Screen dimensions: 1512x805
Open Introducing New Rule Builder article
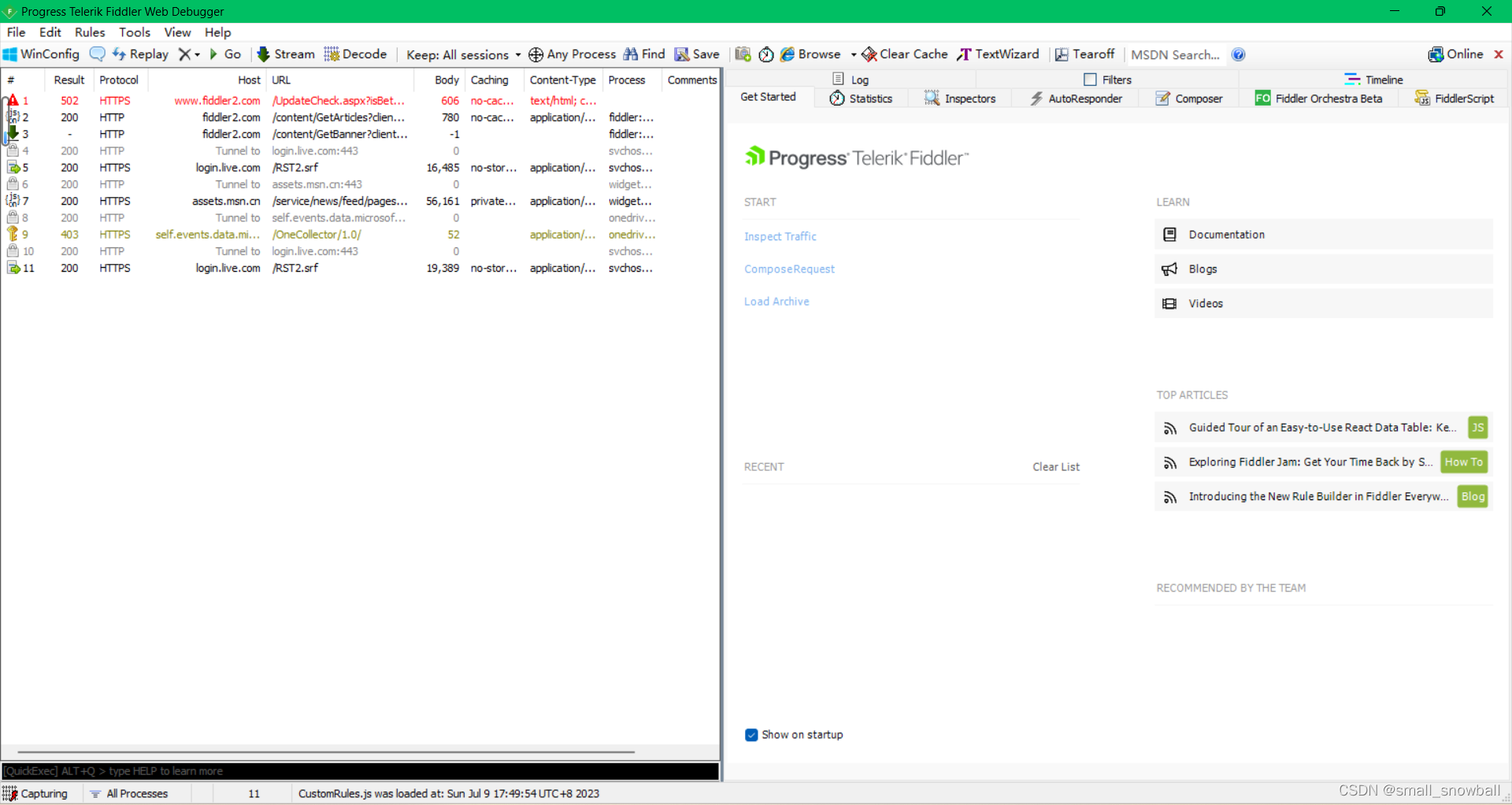[1323, 497]
